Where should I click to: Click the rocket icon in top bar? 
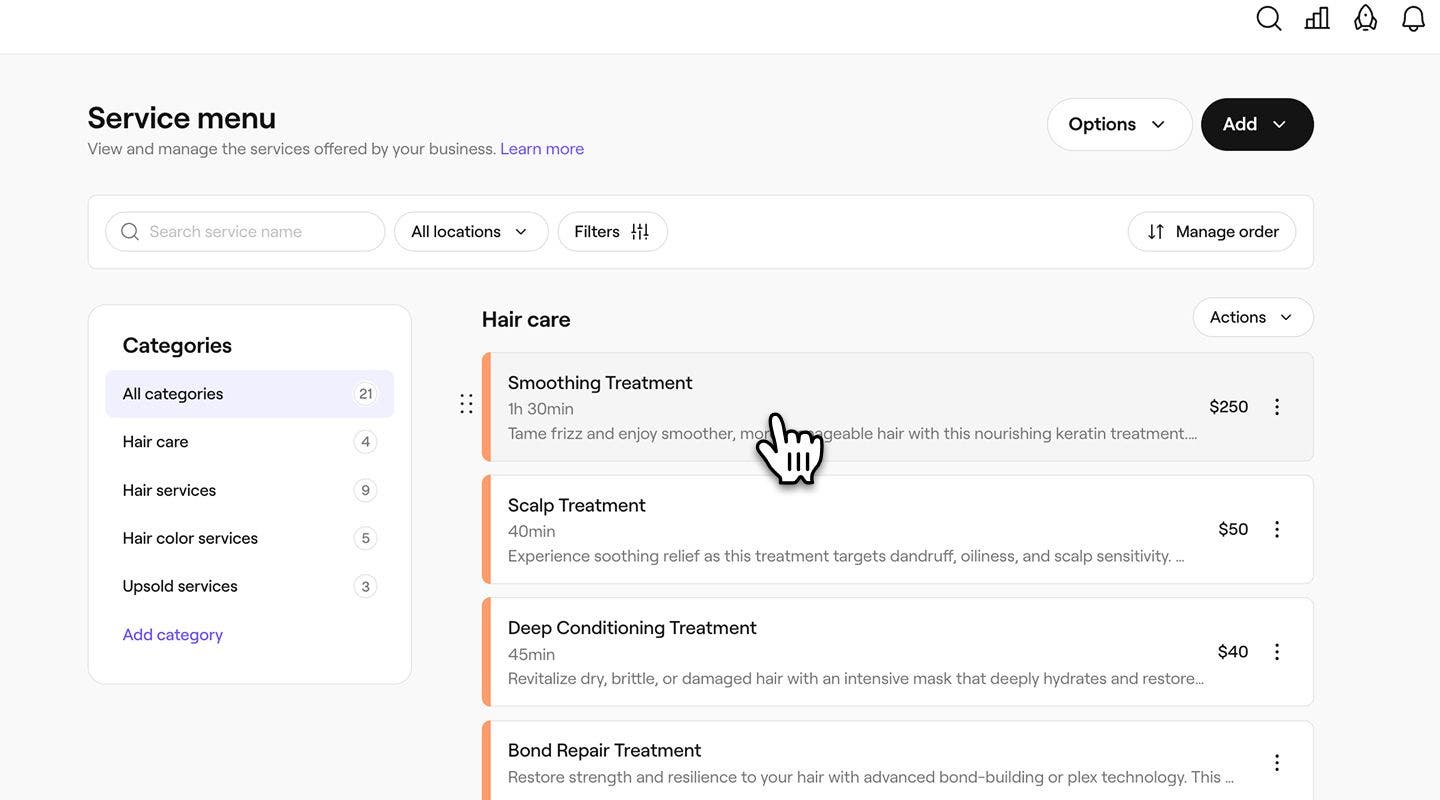[1365, 19]
